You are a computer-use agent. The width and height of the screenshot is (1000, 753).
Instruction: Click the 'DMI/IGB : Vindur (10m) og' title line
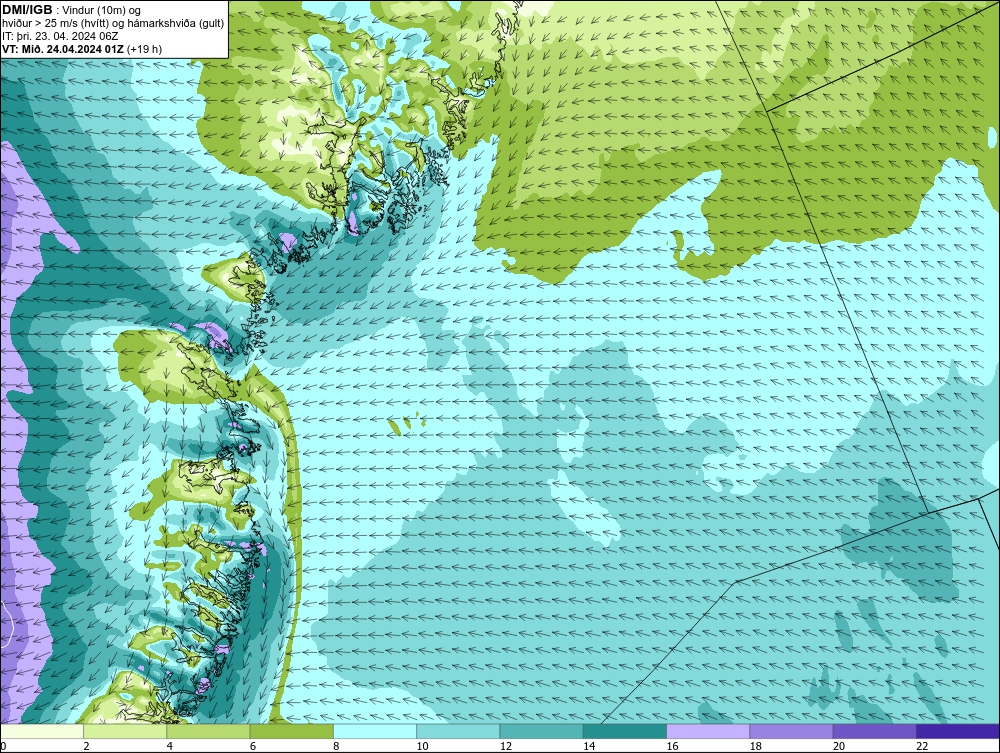click(72, 10)
